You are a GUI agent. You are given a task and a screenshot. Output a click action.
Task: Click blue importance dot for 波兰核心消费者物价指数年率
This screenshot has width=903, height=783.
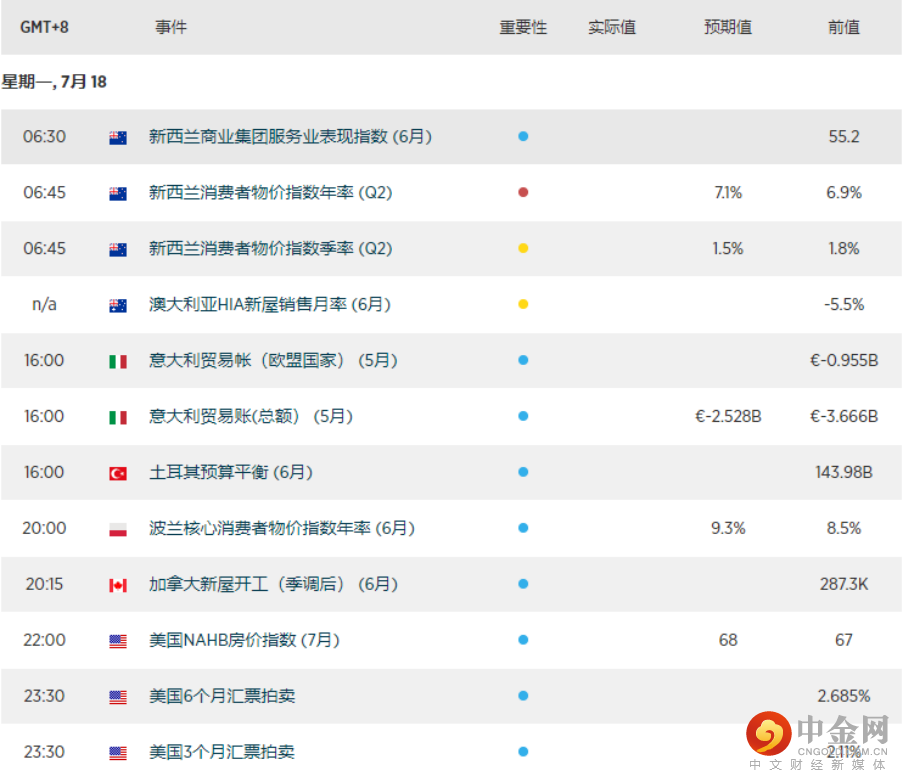click(x=523, y=527)
